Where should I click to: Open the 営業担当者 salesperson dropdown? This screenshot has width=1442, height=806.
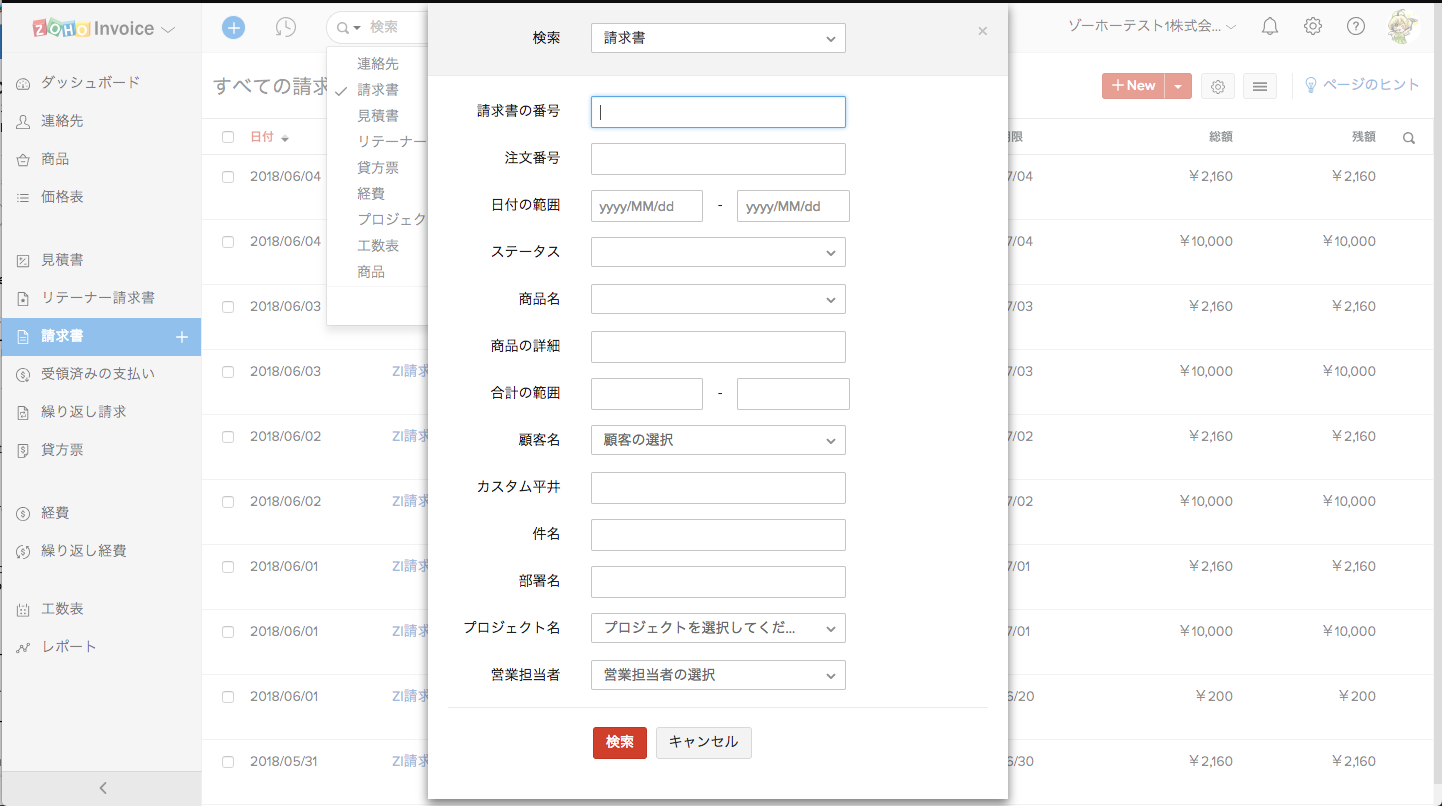(718, 675)
